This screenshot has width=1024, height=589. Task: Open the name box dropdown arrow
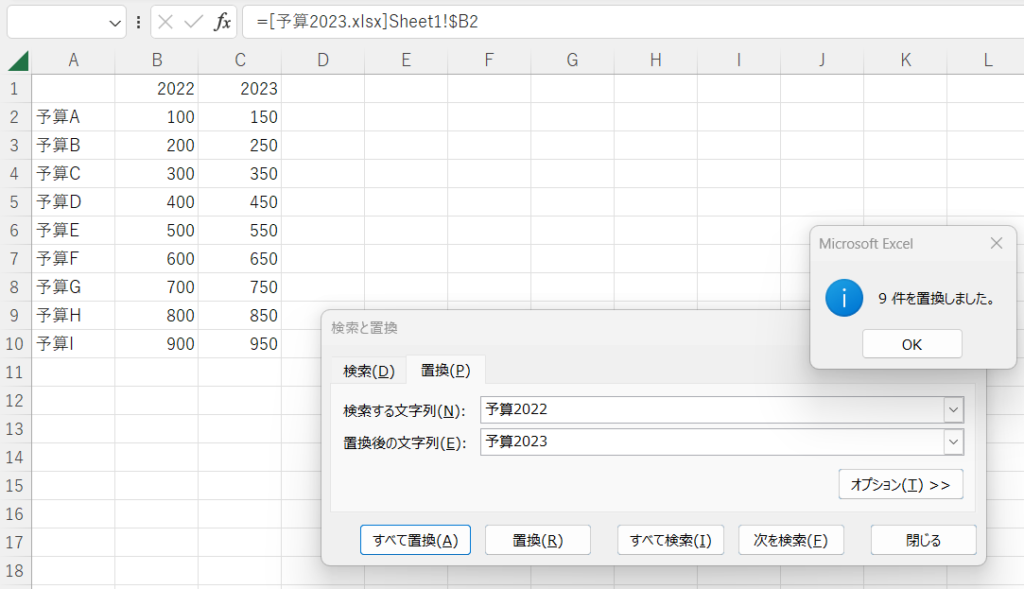pos(115,22)
